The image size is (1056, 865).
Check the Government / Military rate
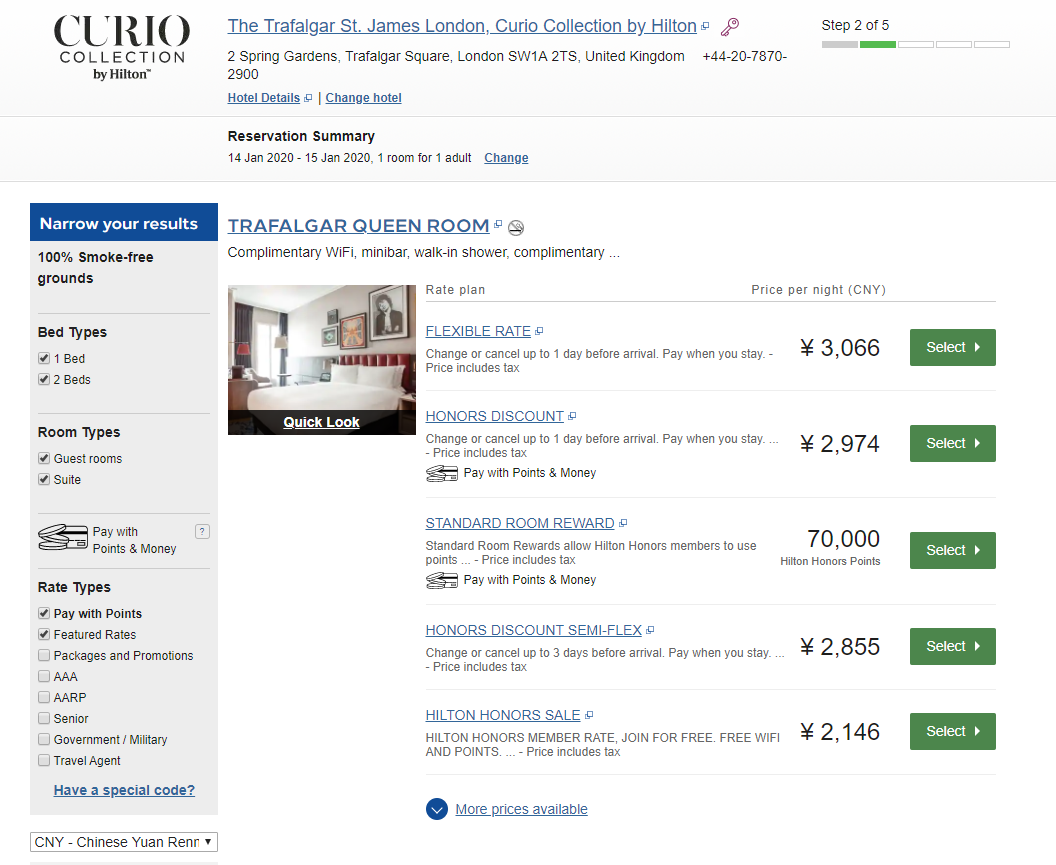[44, 739]
